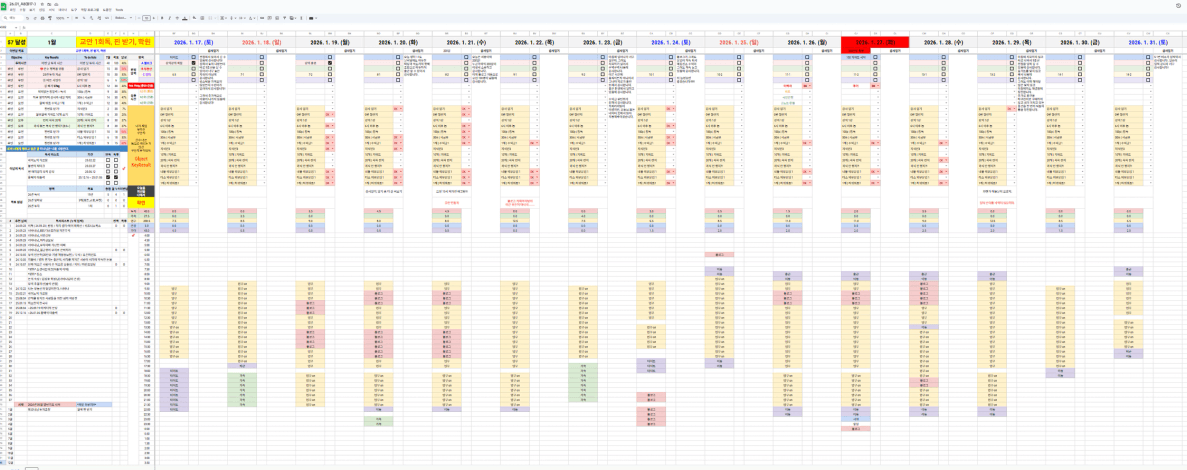Pick a fill color from toolbar
Viewport: 1187px width, 470px height.
(x=195, y=18)
